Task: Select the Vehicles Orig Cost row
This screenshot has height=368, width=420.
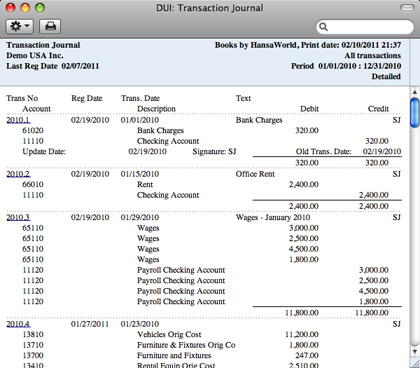Action: 204,335
